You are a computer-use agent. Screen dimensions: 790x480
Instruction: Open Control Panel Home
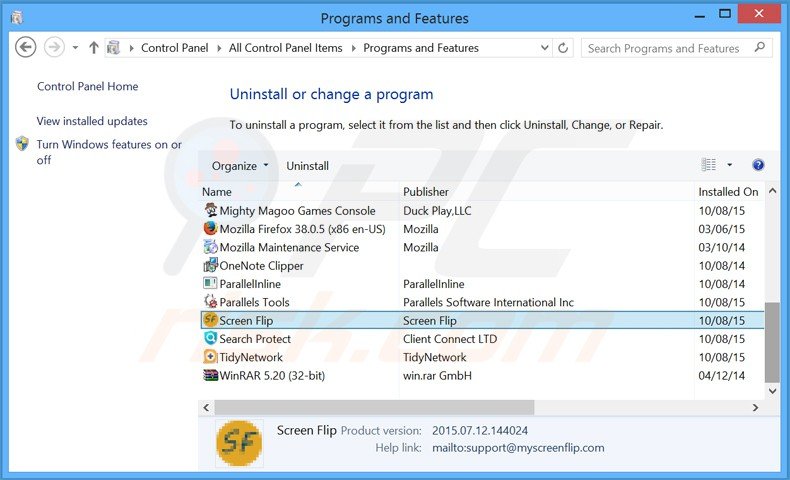[x=88, y=87]
